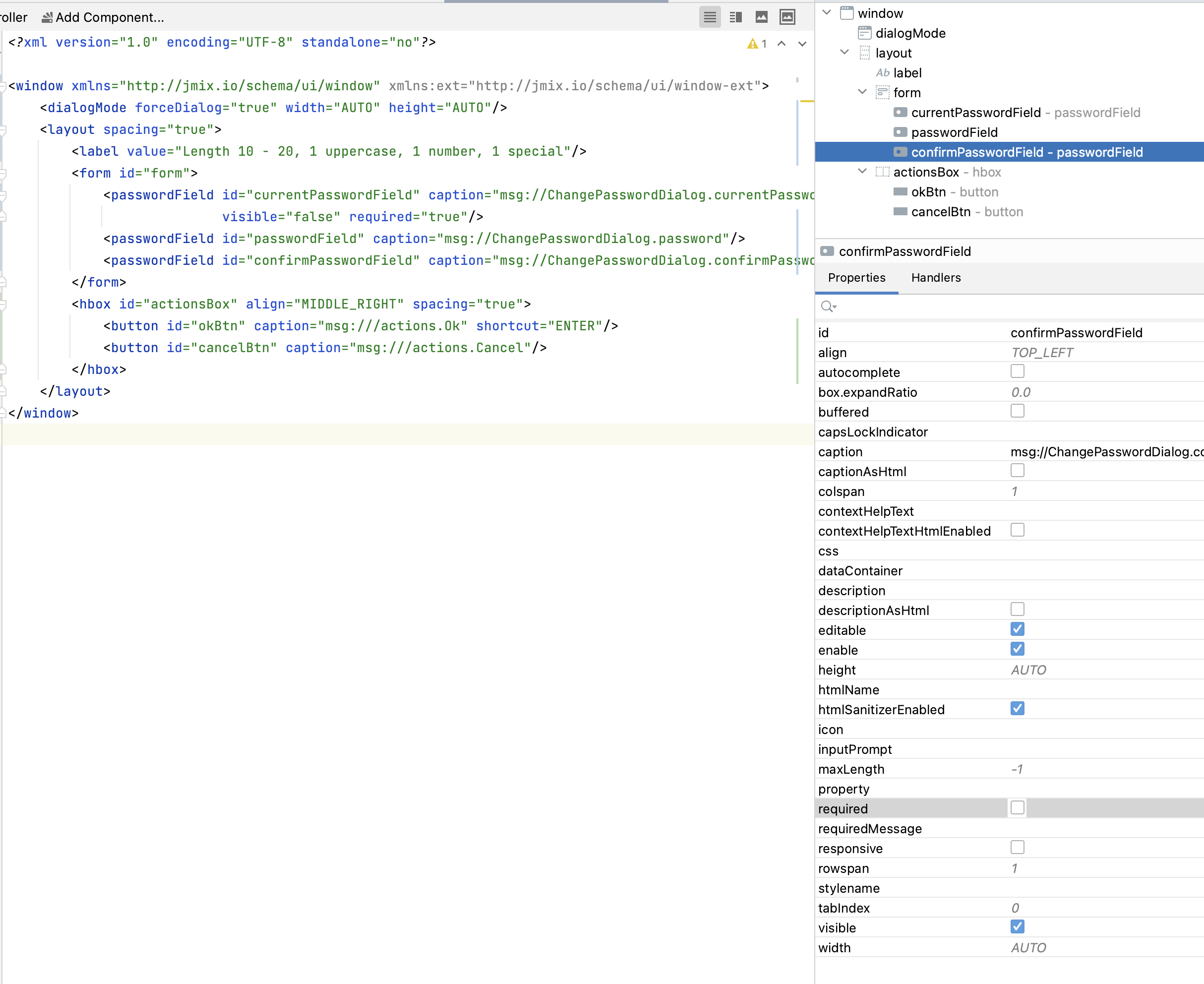Select okBtn button in component tree
The width and height of the screenshot is (1204, 984).
click(954, 191)
